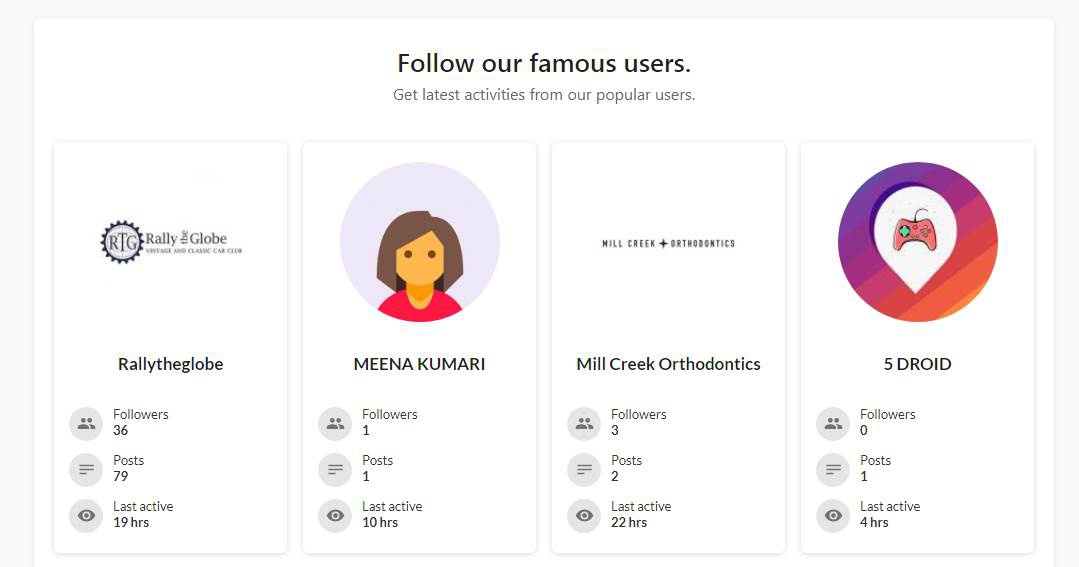Click the posts icon on 5 DROID card
The image size is (1079, 567).
click(833, 469)
